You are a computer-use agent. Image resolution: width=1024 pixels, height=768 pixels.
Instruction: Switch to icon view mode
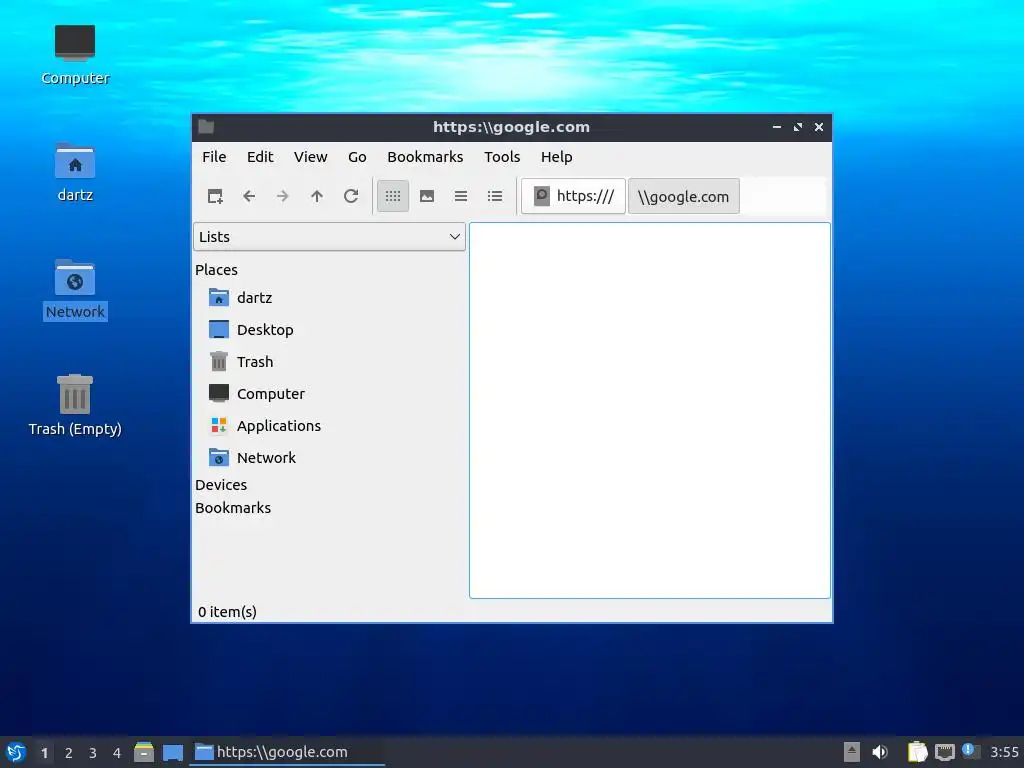(393, 196)
